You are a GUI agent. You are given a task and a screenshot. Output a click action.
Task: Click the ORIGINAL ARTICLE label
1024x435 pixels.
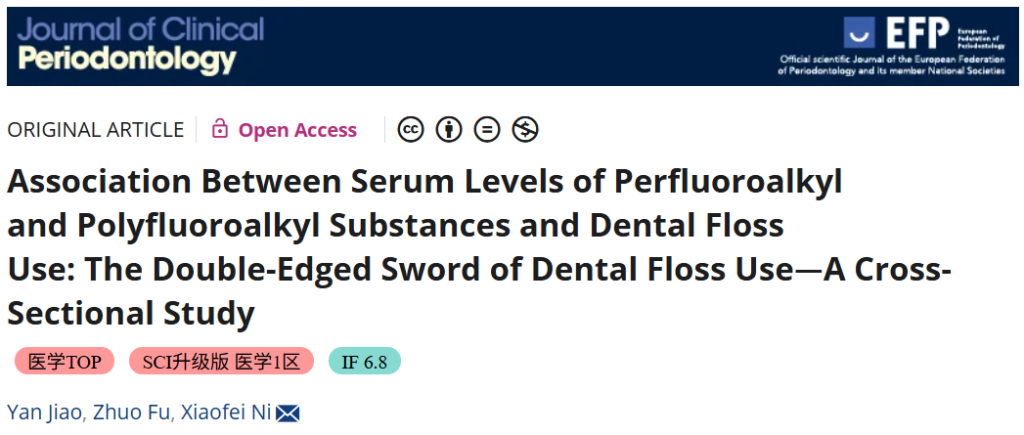click(x=95, y=130)
